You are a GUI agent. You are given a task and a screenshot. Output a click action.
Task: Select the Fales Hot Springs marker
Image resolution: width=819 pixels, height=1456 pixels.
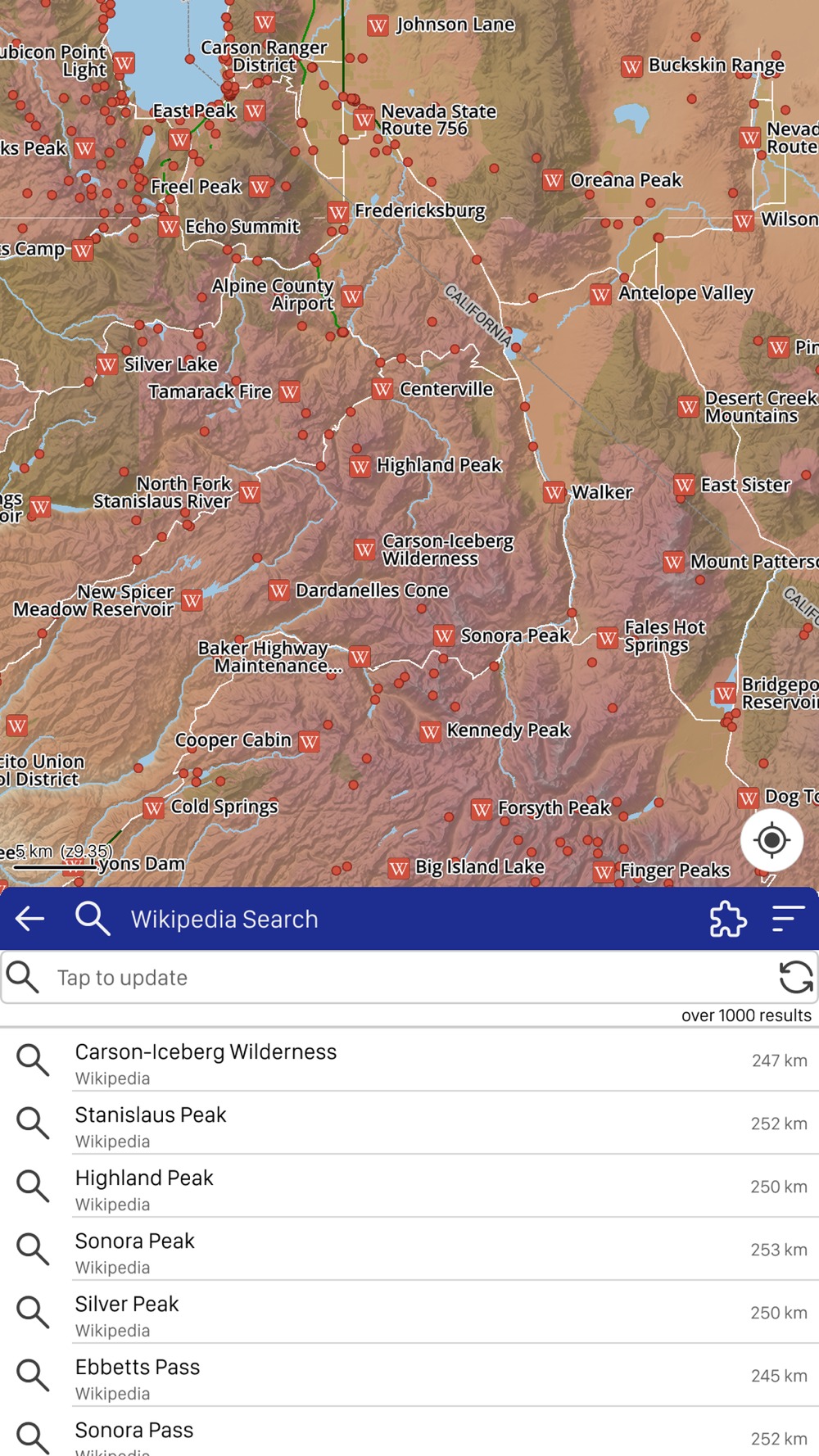click(x=607, y=637)
